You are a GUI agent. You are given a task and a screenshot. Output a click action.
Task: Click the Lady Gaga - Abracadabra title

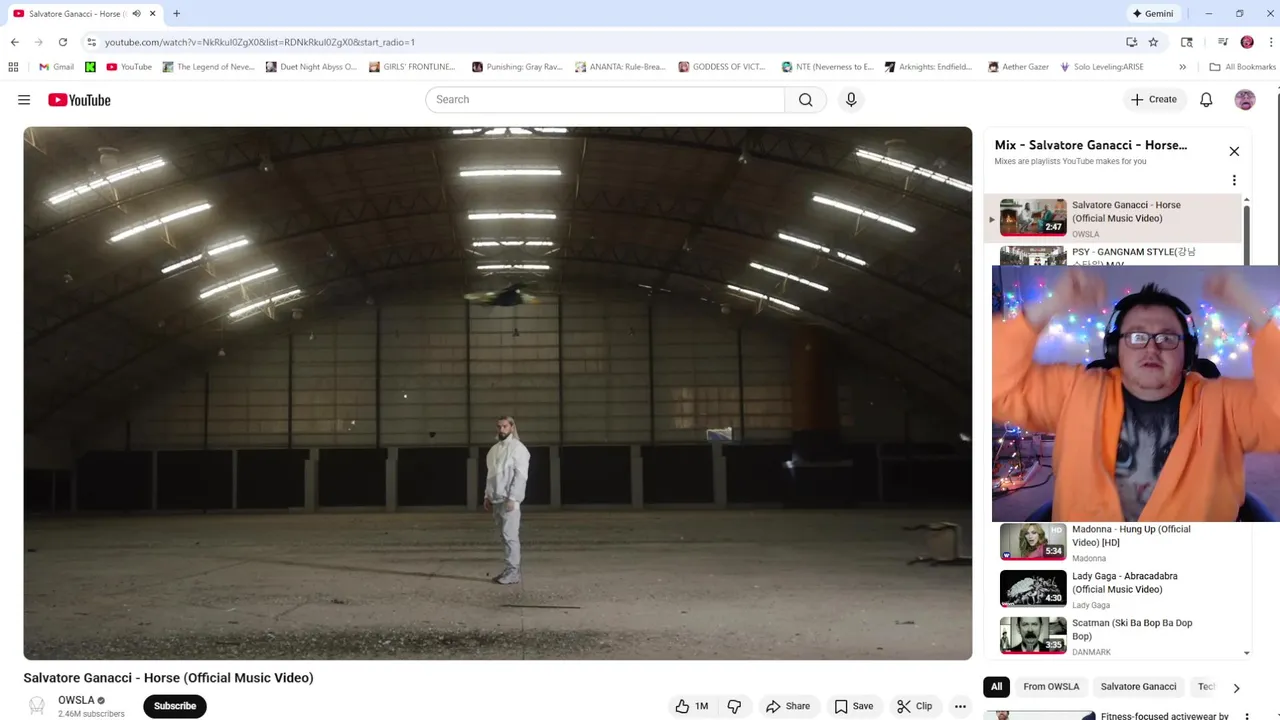point(1124,582)
